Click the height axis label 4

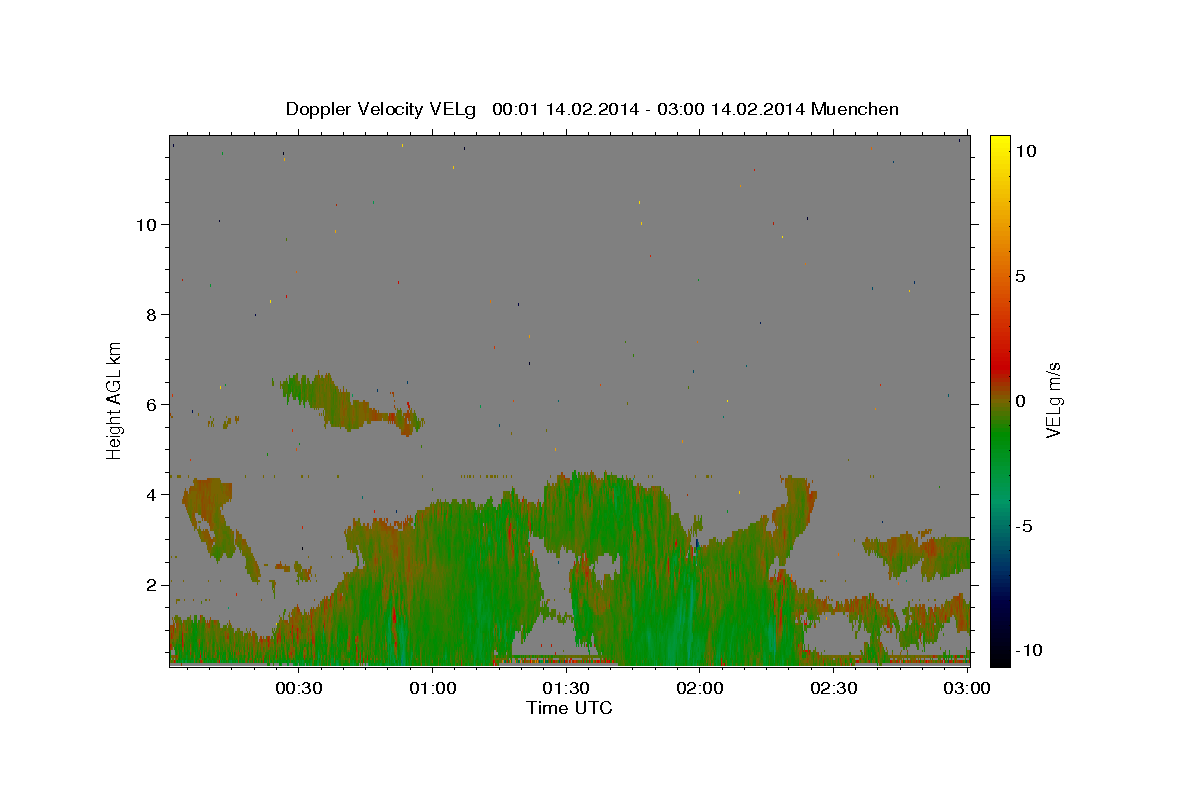coord(151,495)
